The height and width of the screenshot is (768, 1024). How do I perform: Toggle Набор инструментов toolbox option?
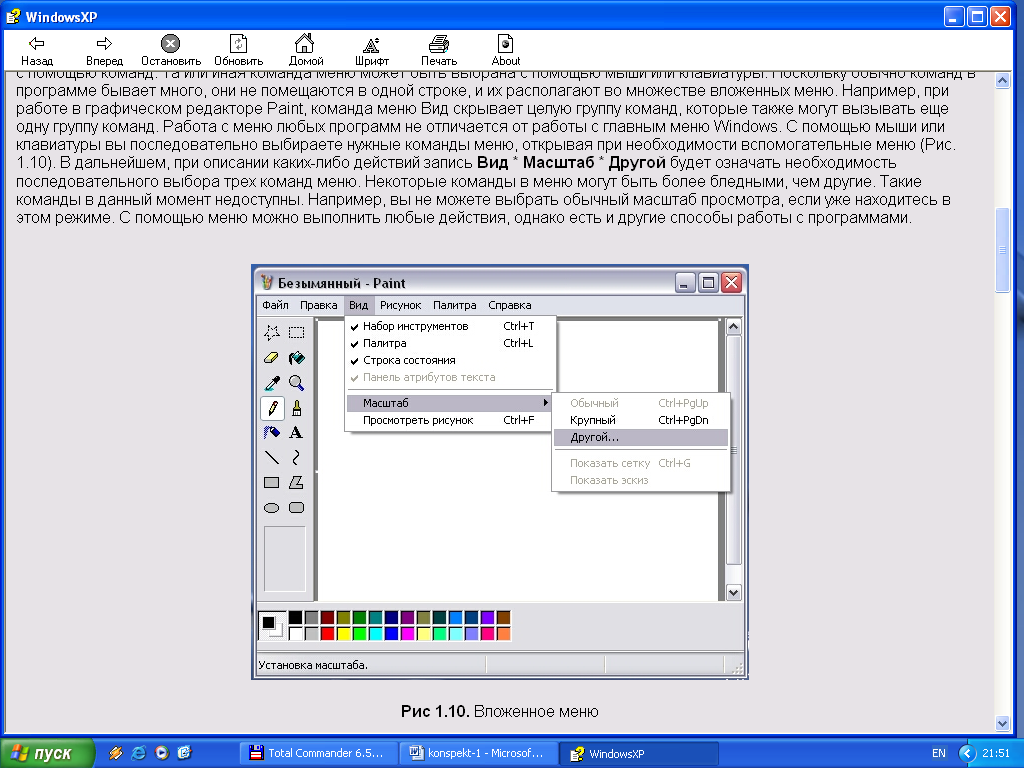pos(450,326)
